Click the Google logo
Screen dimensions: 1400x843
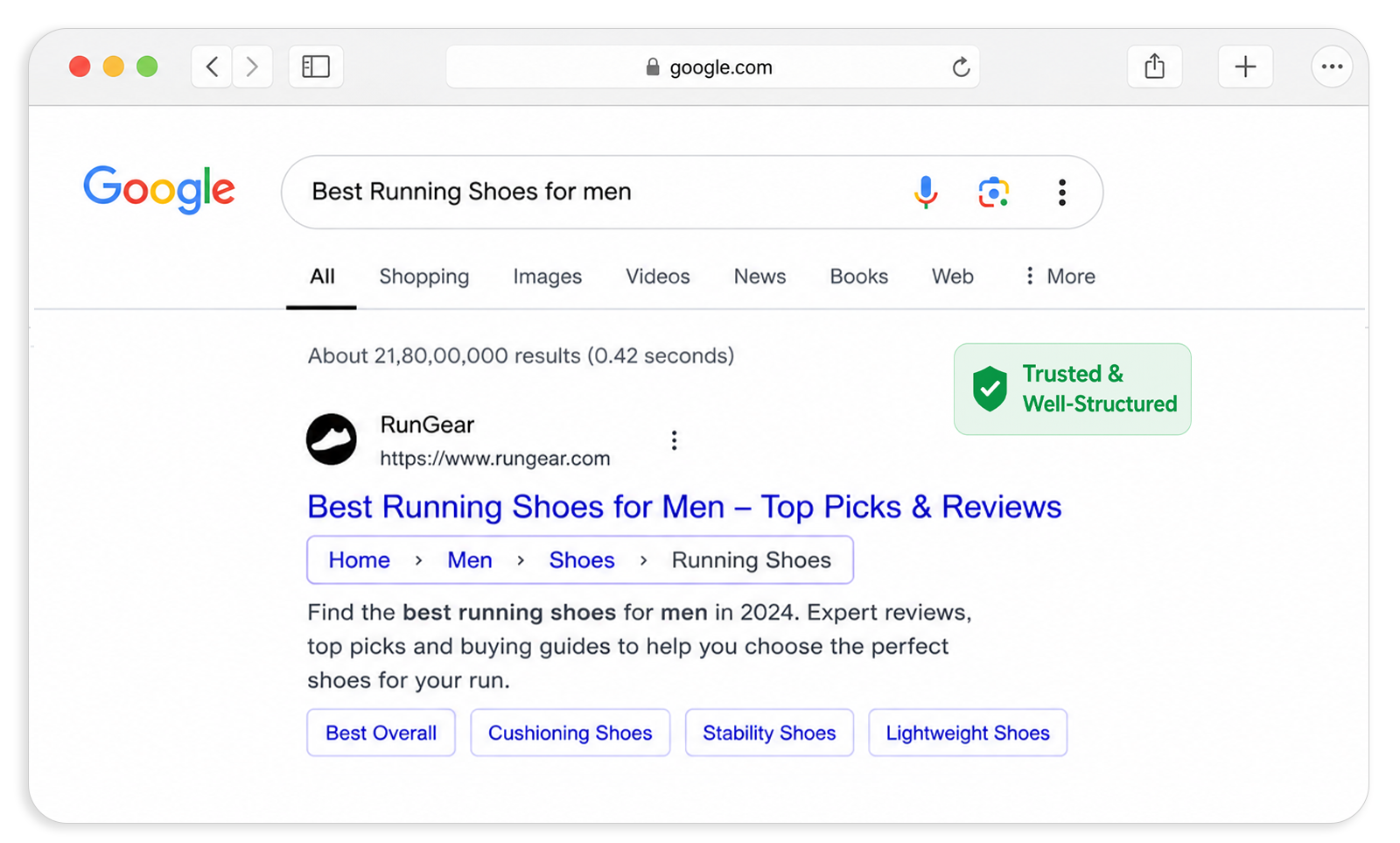point(159,189)
